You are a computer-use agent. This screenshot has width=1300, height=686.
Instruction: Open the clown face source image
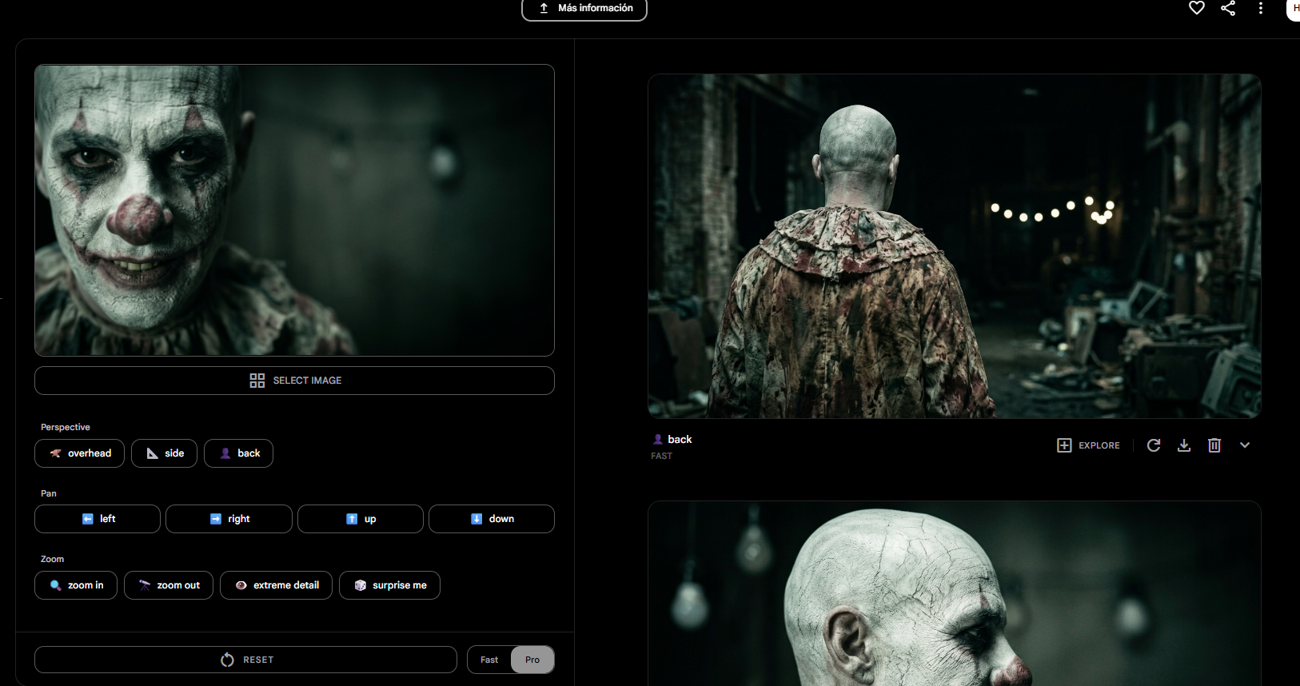tap(294, 210)
